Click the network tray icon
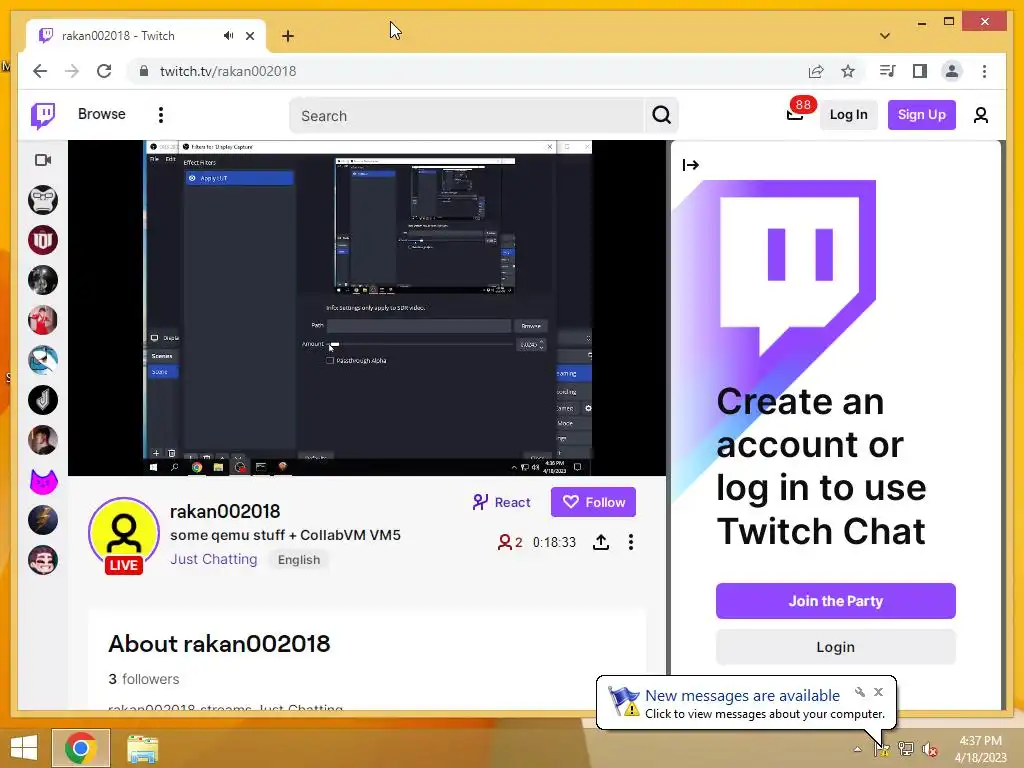1024x768 pixels. click(906, 748)
